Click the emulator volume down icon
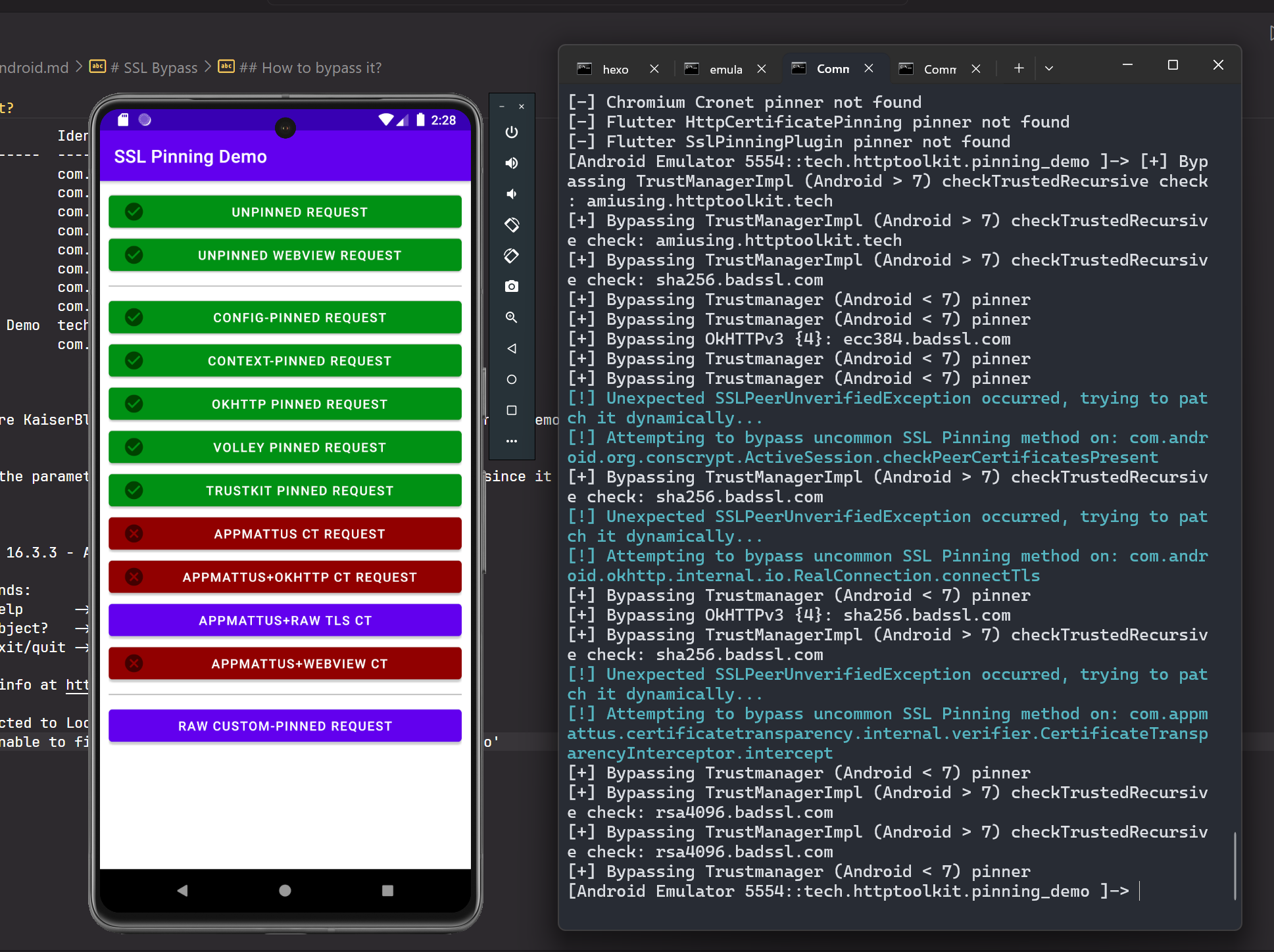The height and width of the screenshot is (952, 1274). pos(512,194)
